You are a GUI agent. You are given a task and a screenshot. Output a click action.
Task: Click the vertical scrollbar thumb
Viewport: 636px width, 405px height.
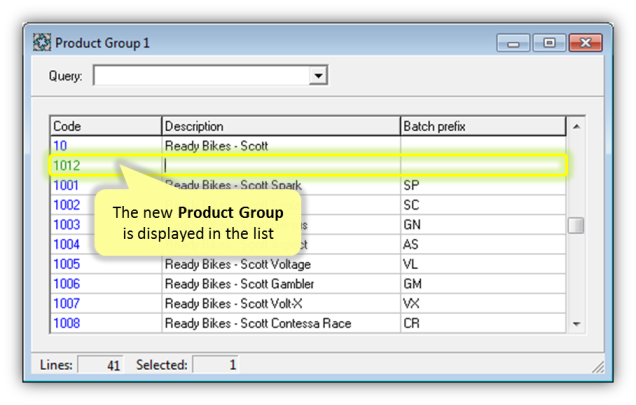point(576,226)
